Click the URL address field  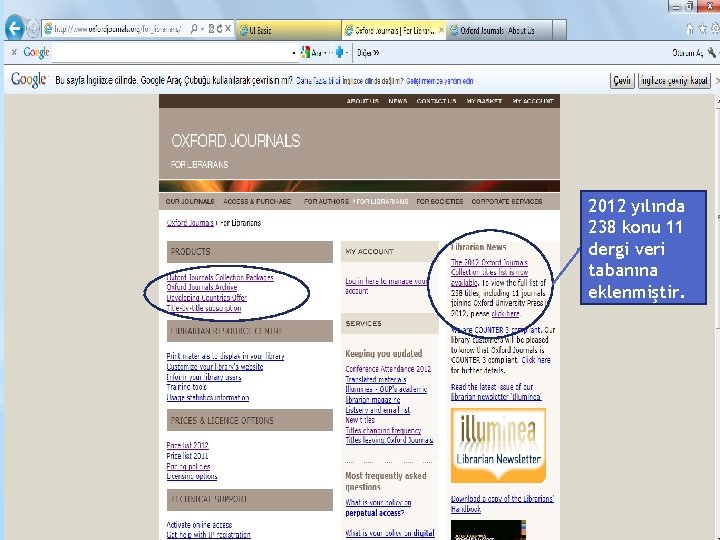tap(117, 29)
